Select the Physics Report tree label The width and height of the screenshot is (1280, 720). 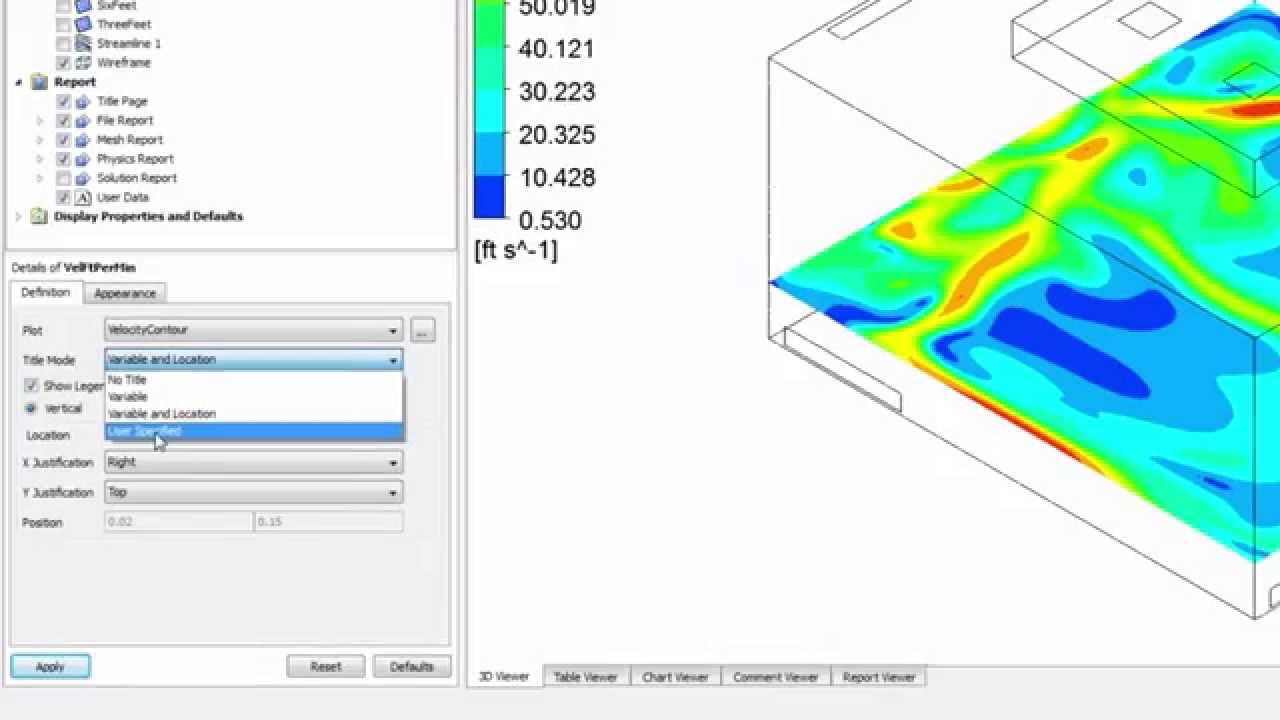click(135, 158)
